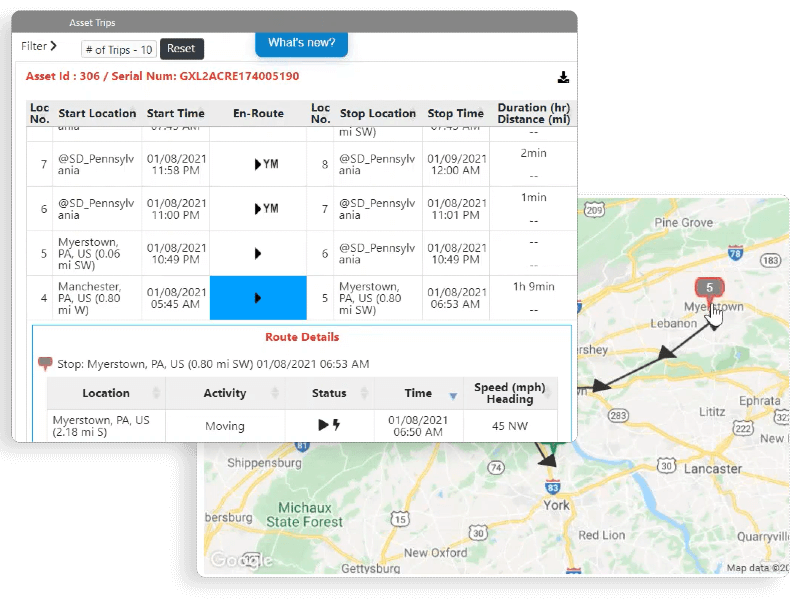The image size is (800, 600).
Task: Sort by Speed (mph) Heading column
Action: 510,393
